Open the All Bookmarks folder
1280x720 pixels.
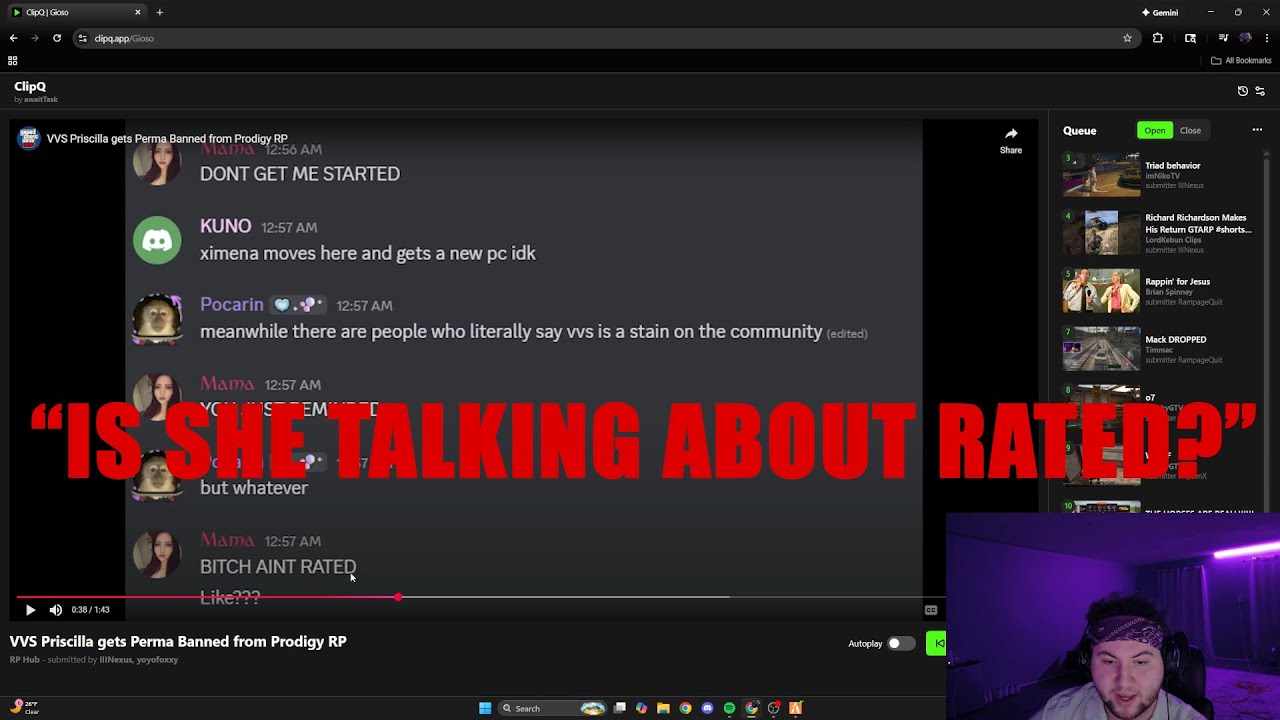[x=1241, y=60]
